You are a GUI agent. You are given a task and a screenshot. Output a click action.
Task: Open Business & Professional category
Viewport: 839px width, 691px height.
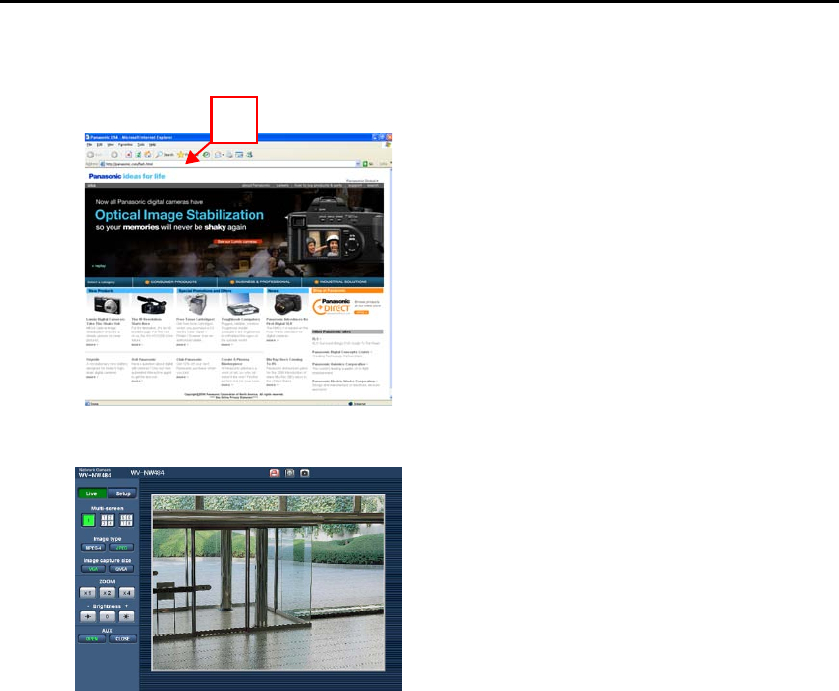[x=260, y=282]
